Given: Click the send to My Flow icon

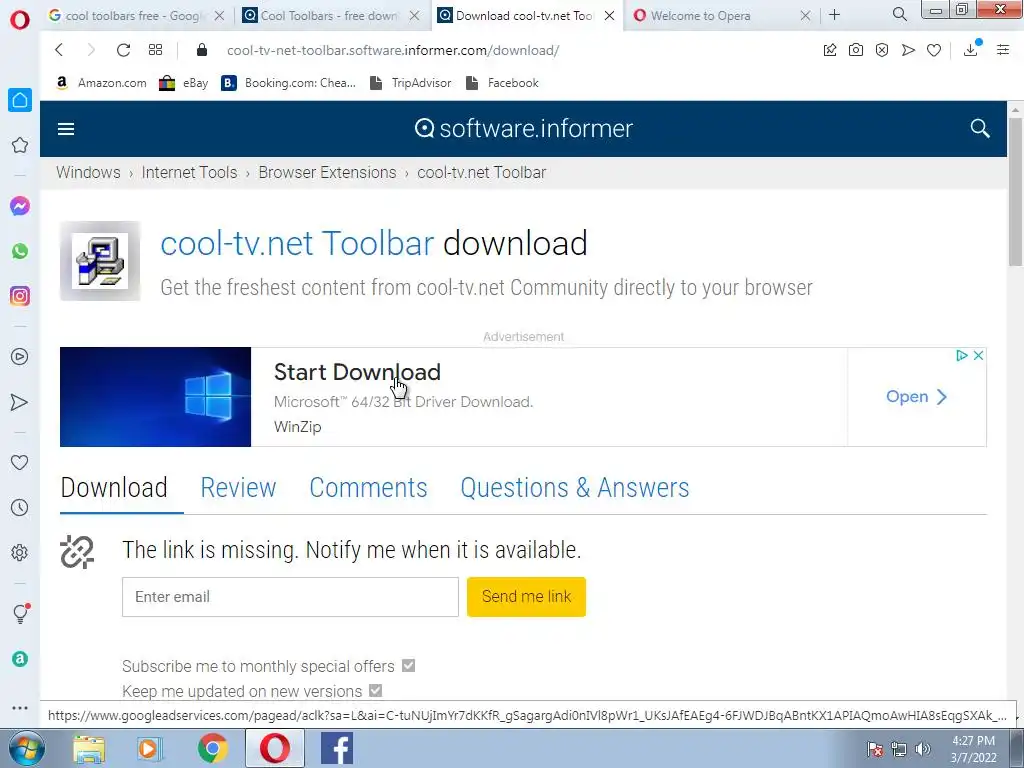Looking at the screenshot, I should click(x=908, y=50).
